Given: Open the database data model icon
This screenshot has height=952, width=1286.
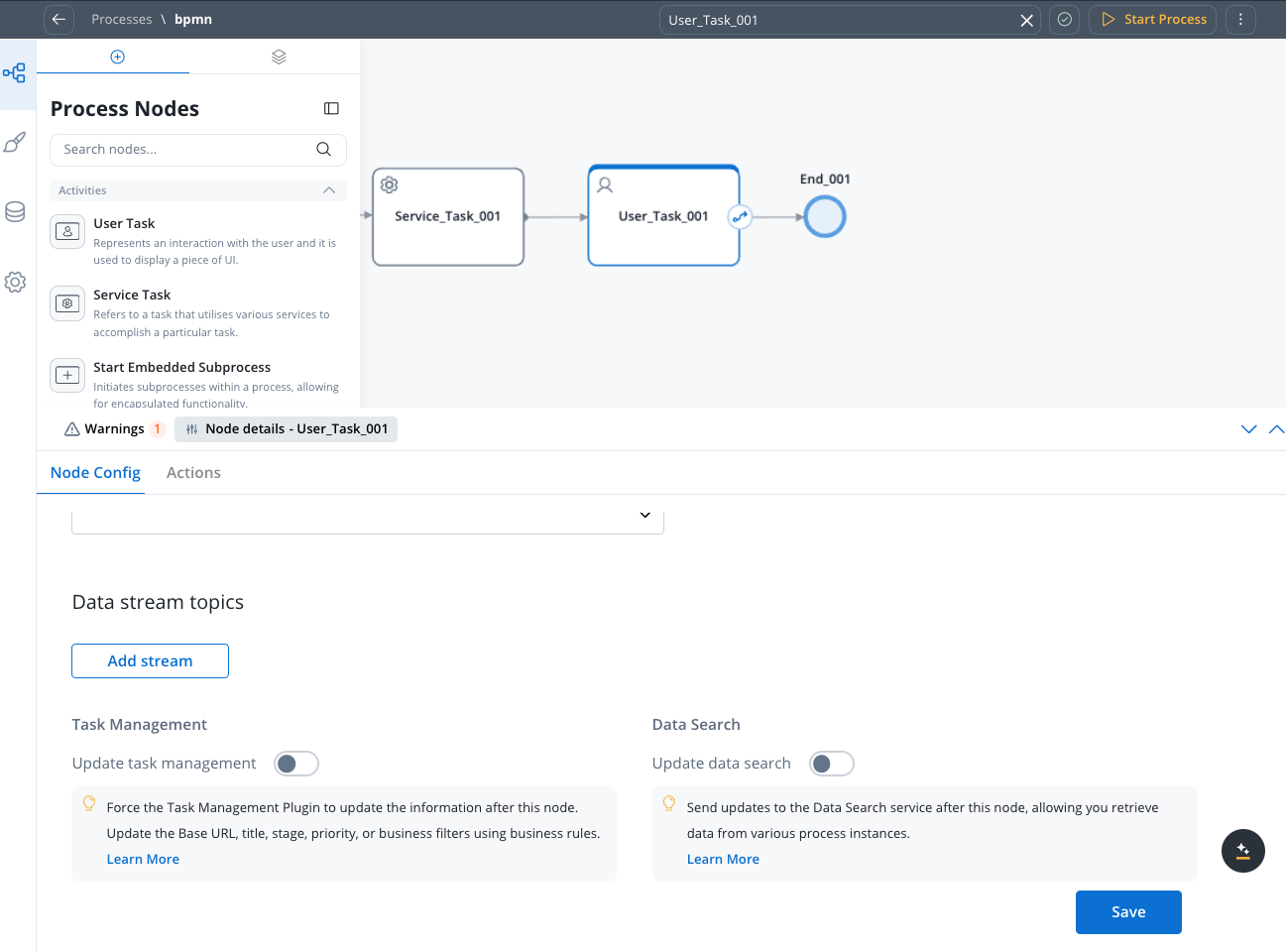Looking at the screenshot, I should click(15, 212).
